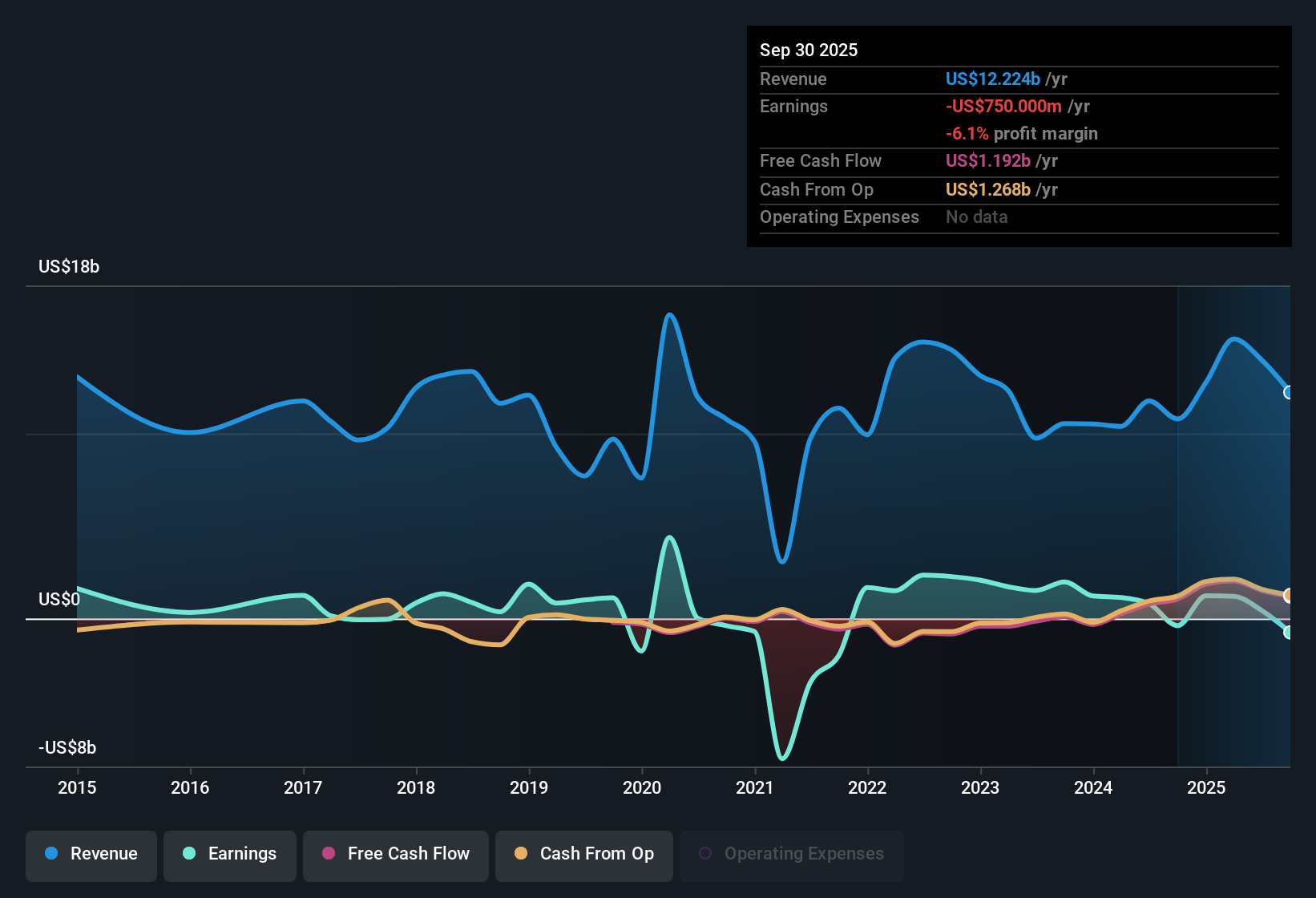Toggle the Revenue series visibility
The width and height of the screenshot is (1316, 898).
[x=91, y=854]
